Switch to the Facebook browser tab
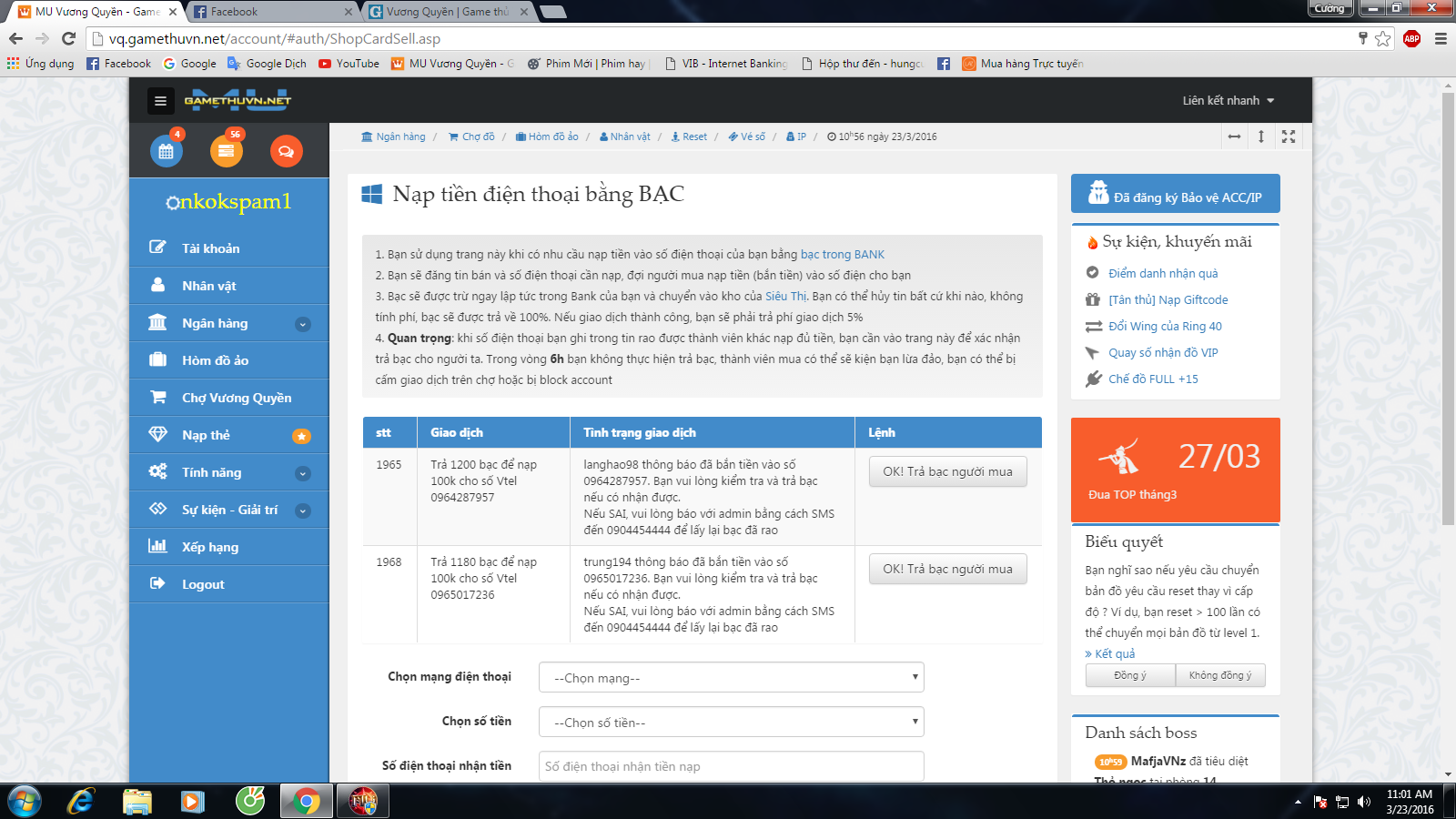This screenshot has height=819, width=1456. [271, 12]
